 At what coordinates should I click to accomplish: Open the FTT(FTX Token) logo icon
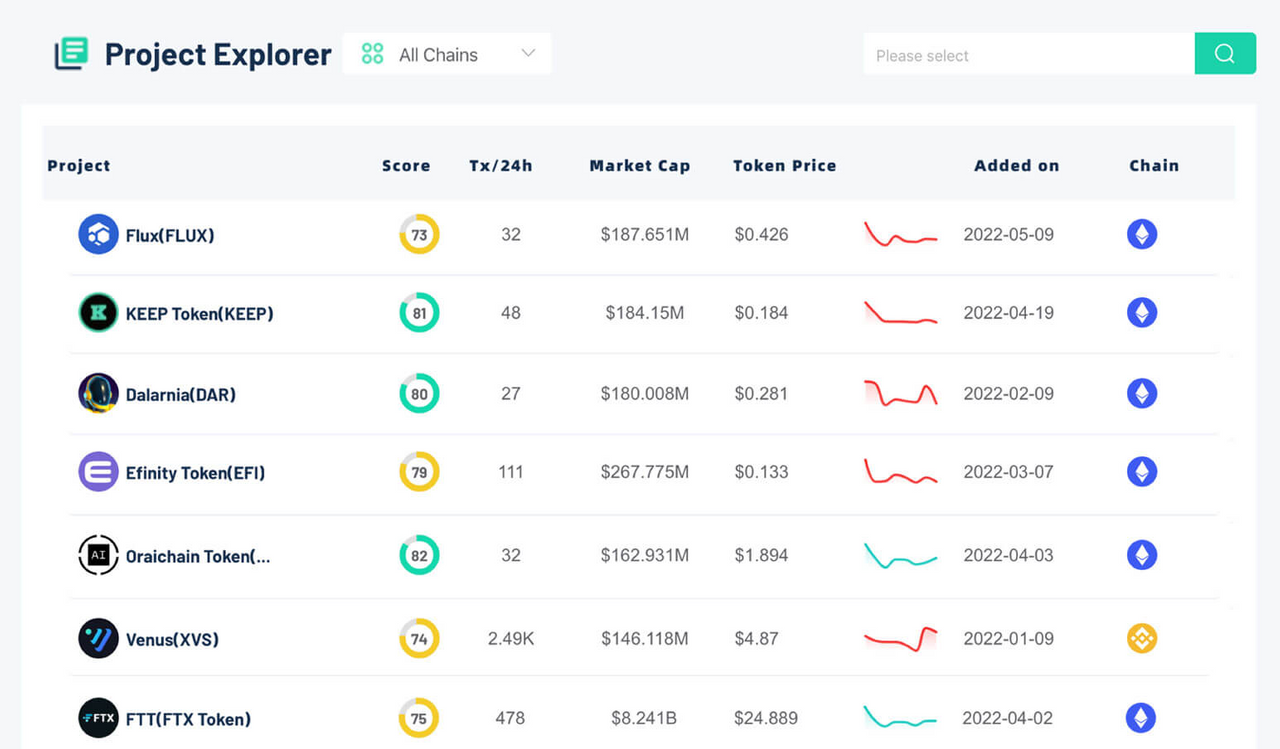click(98, 718)
